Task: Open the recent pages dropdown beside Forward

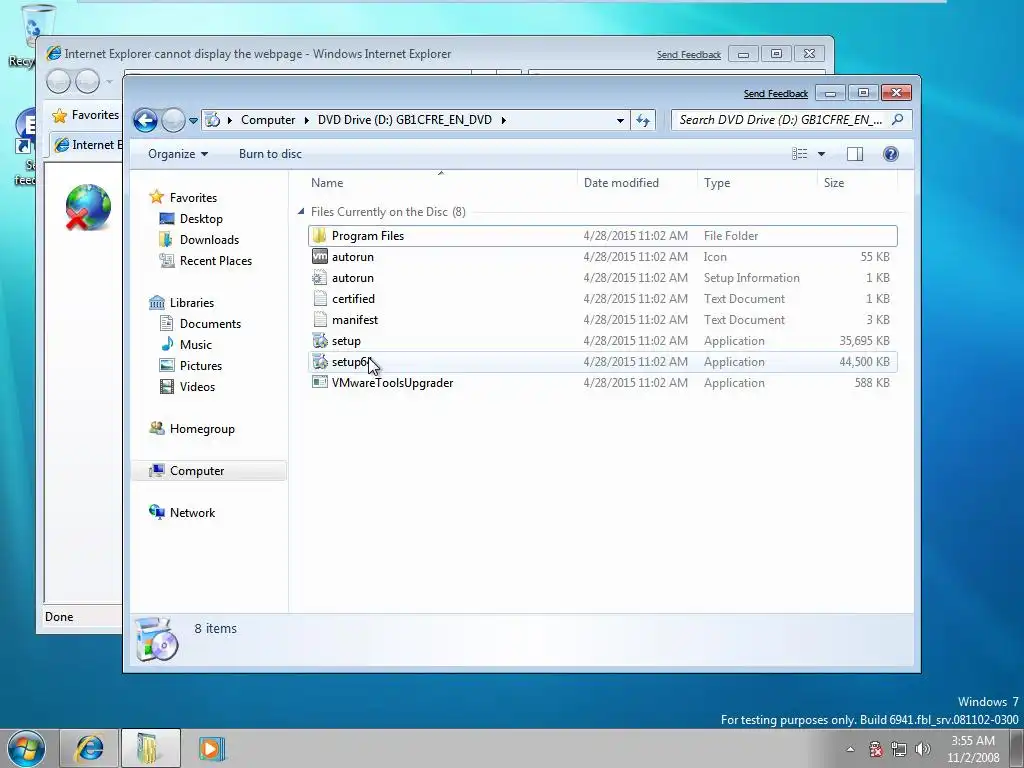Action: pos(193,121)
